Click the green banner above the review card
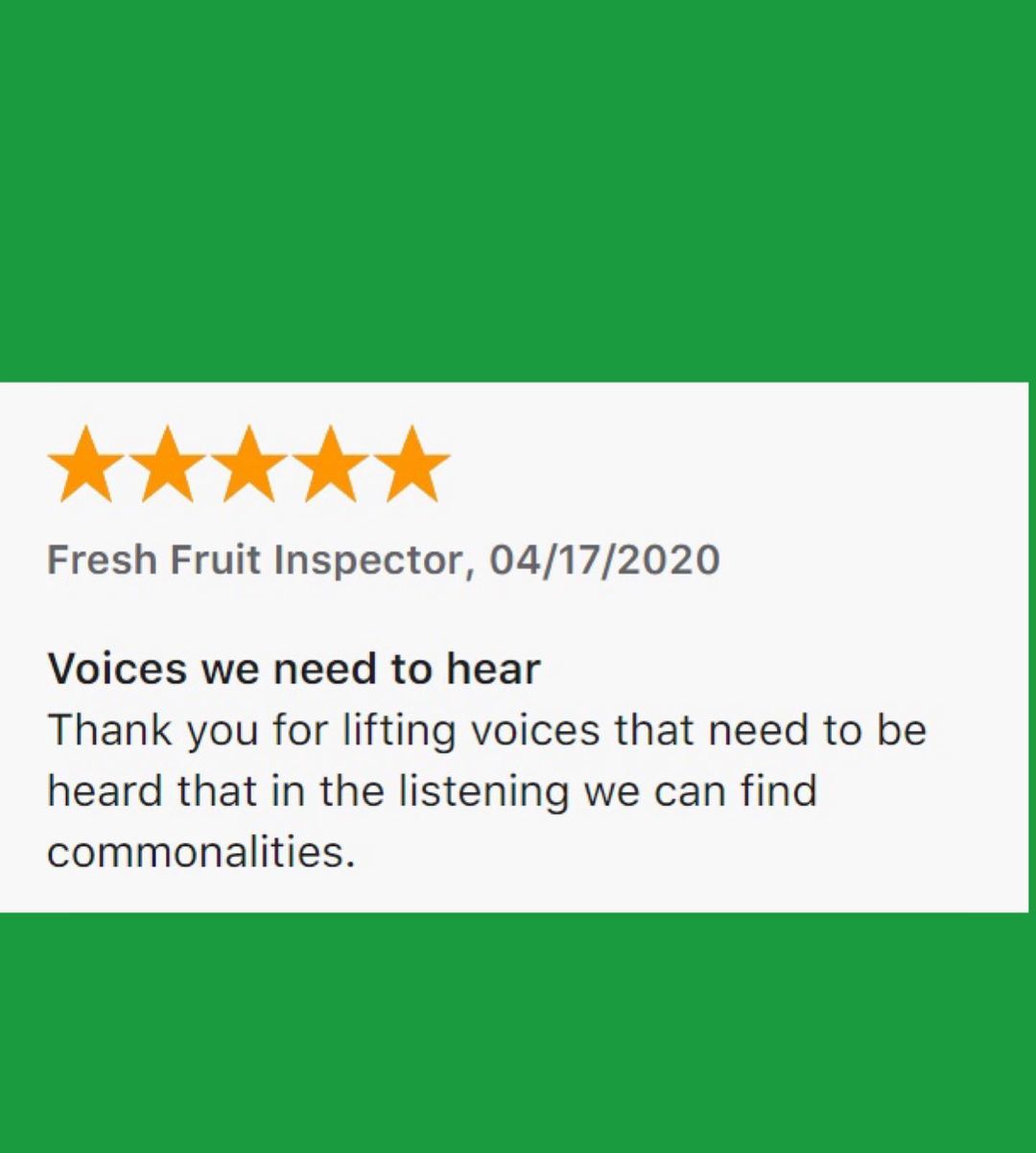The image size is (1036, 1153). click(518, 191)
